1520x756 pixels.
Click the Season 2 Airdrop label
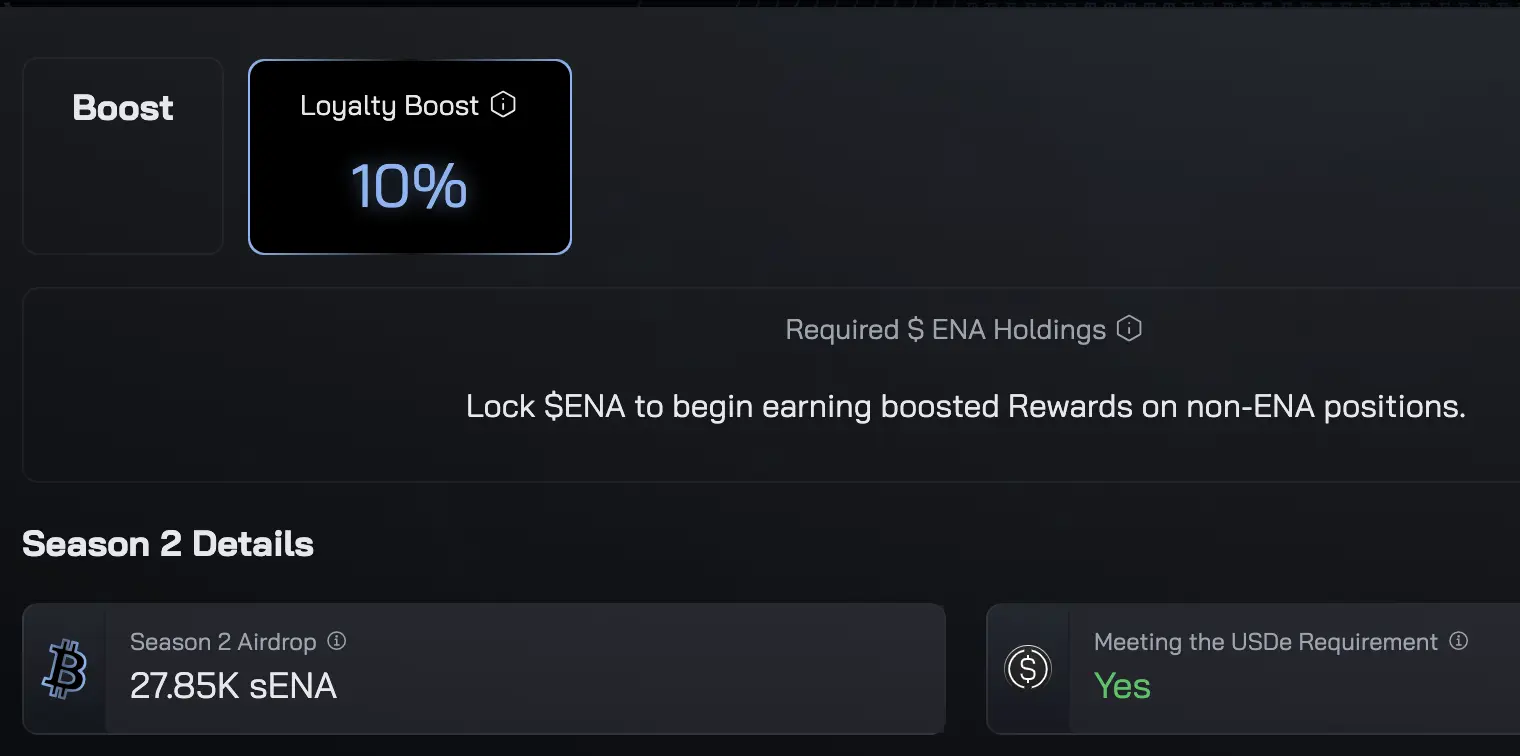223,642
